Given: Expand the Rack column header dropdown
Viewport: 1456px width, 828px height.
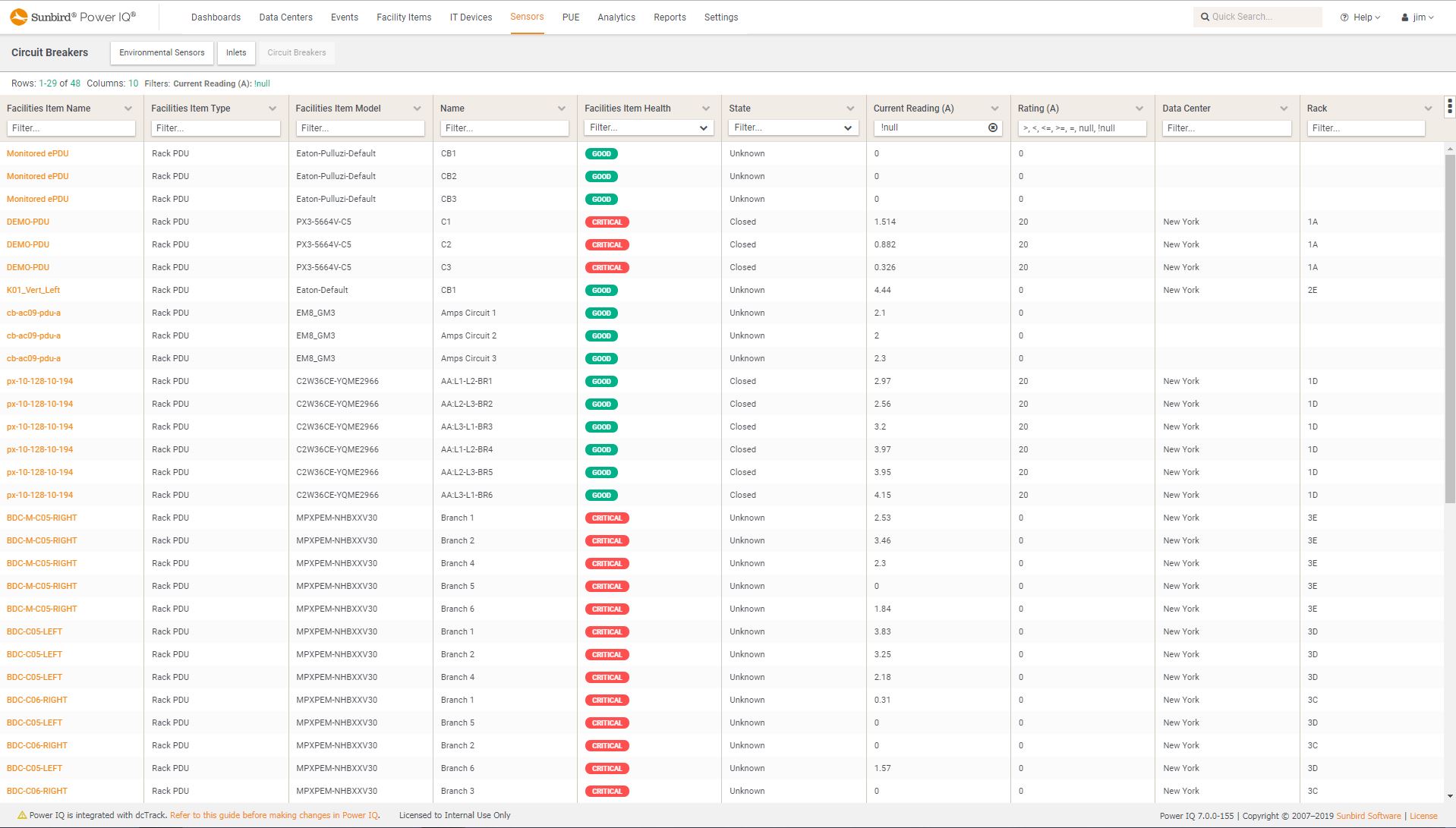Looking at the screenshot, I should coord(1427,108).
